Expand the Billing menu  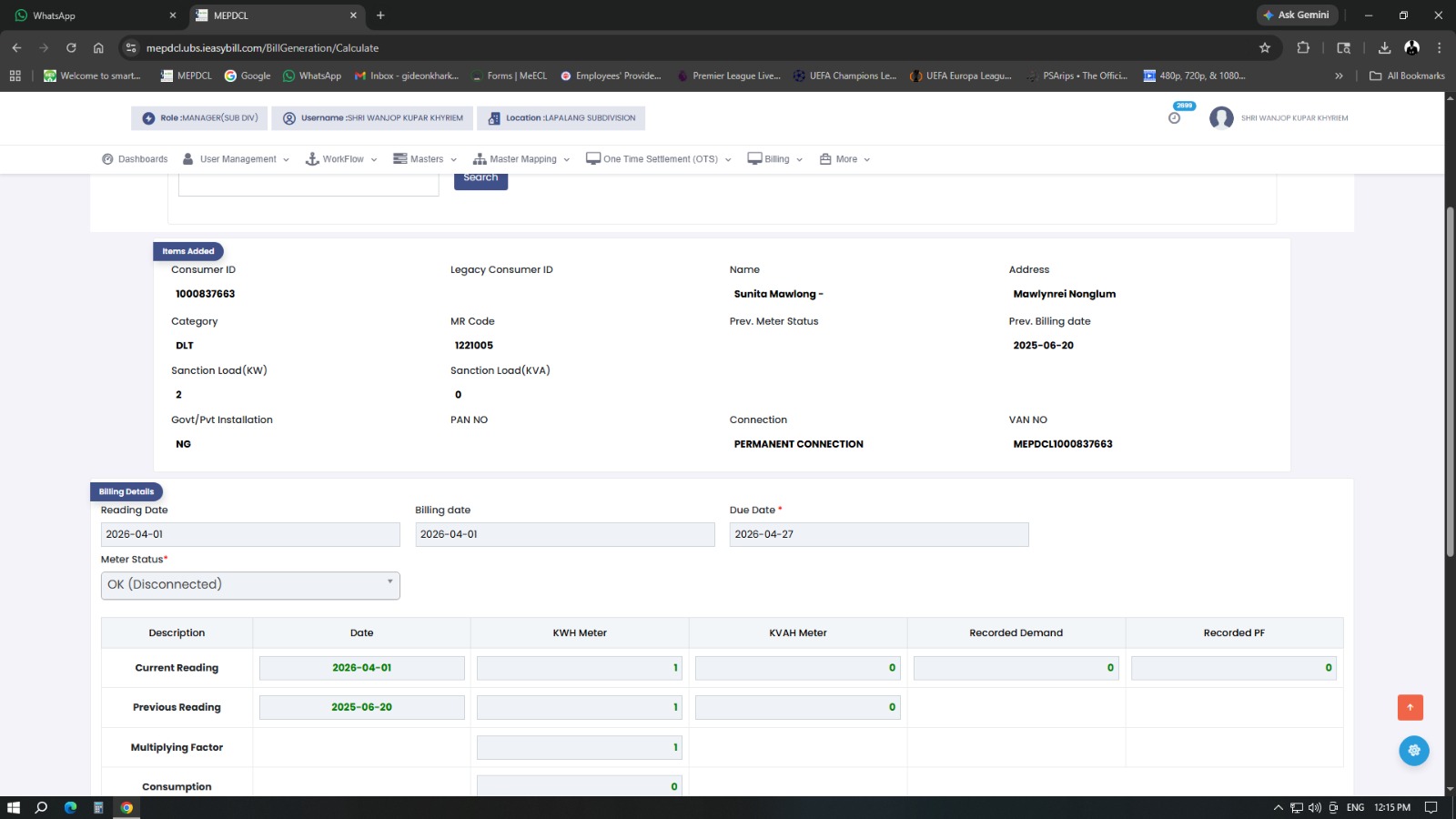click(775, 159)
